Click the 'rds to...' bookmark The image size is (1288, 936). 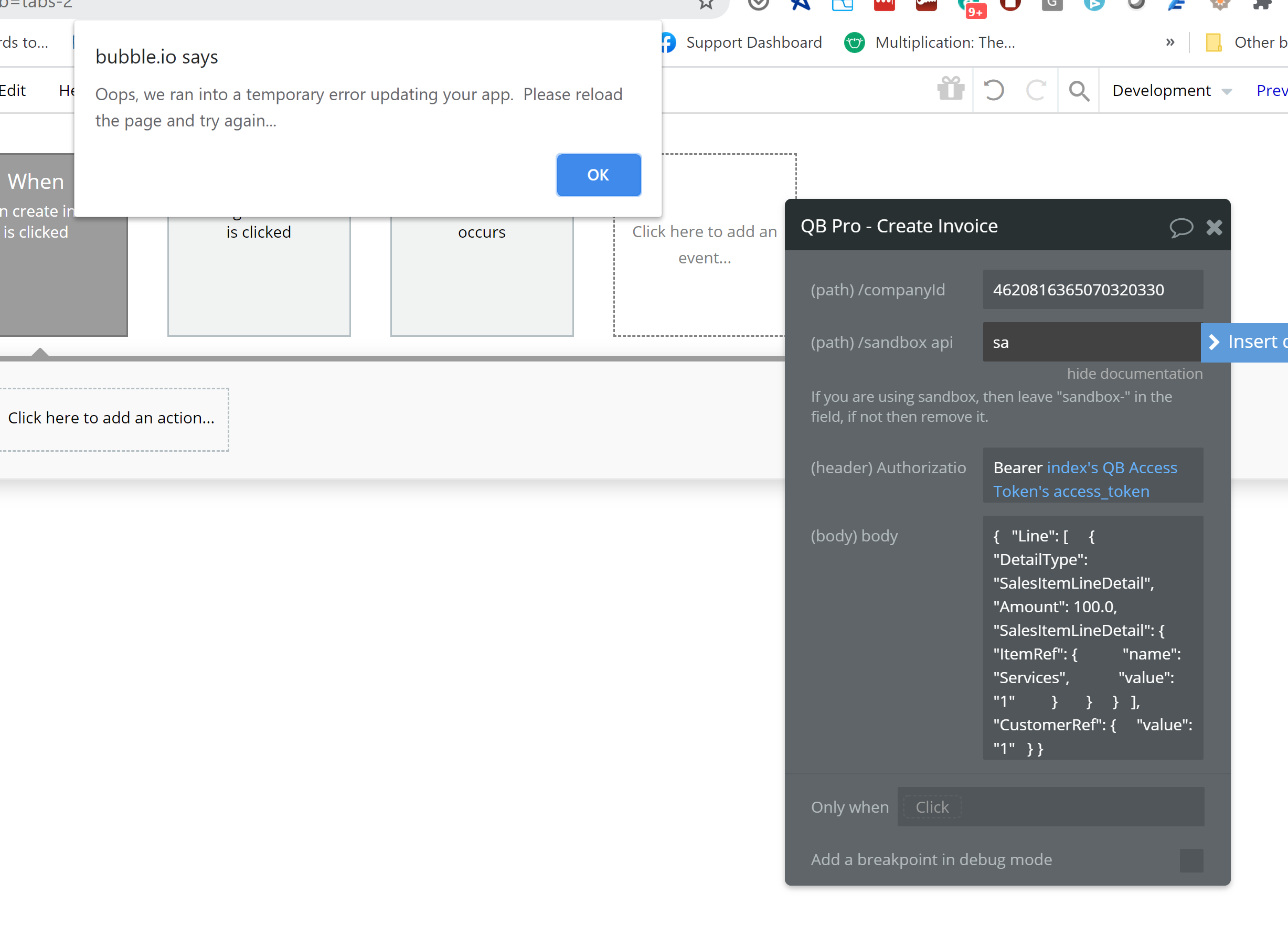(24, 42)
